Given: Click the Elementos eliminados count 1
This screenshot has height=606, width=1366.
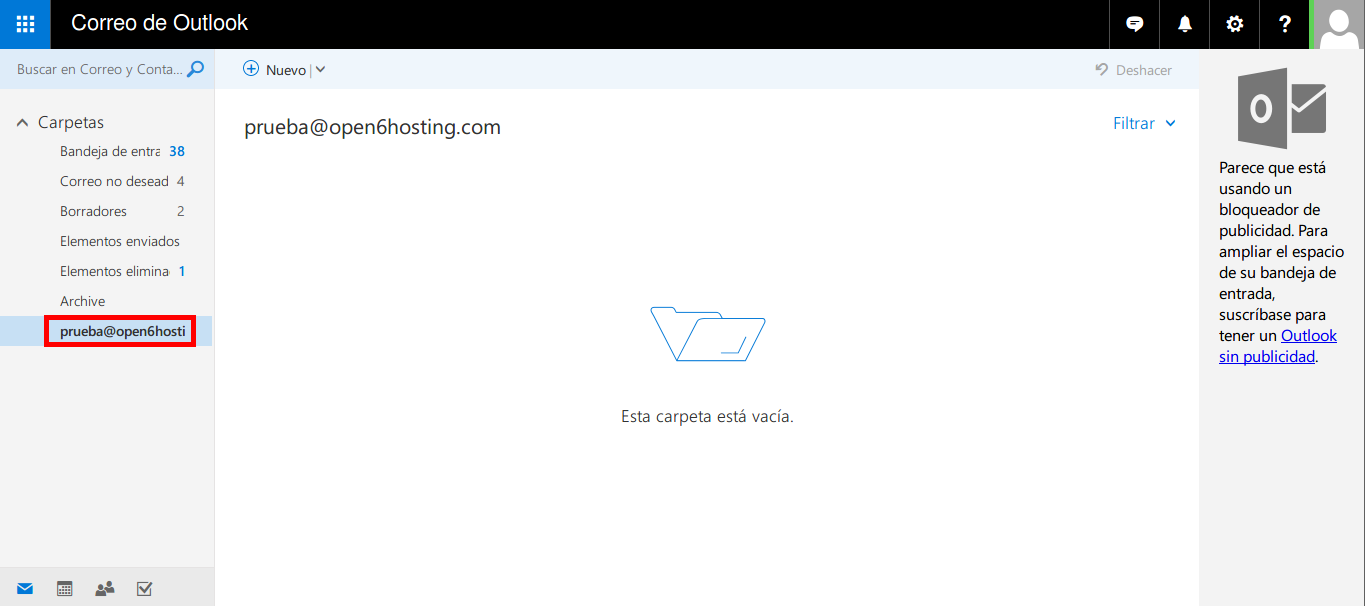Looking at the screenshot, I should (182, 271).
